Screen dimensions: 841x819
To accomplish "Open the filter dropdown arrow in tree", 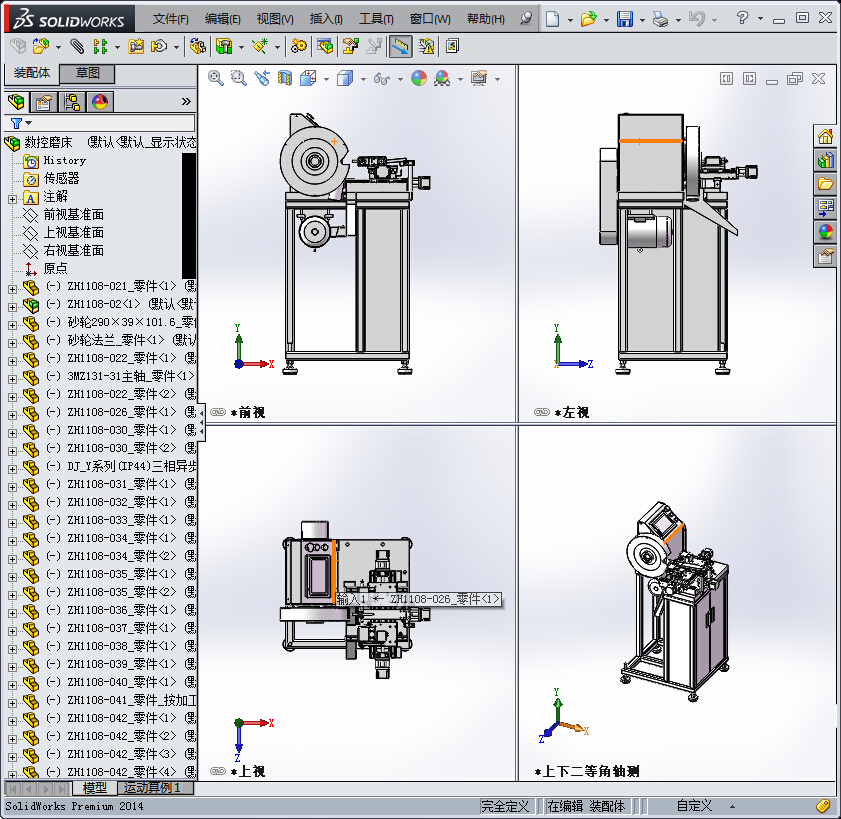I will pos(28,123).
